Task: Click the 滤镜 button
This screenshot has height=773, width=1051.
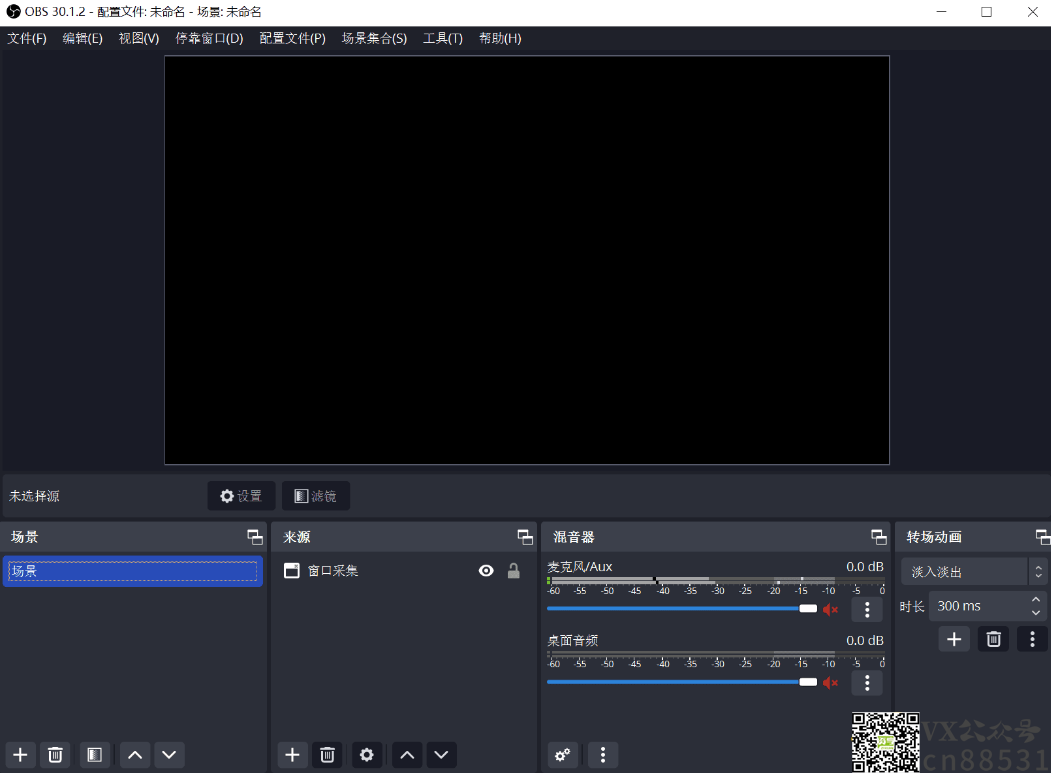Action: (x=316, y=495)
